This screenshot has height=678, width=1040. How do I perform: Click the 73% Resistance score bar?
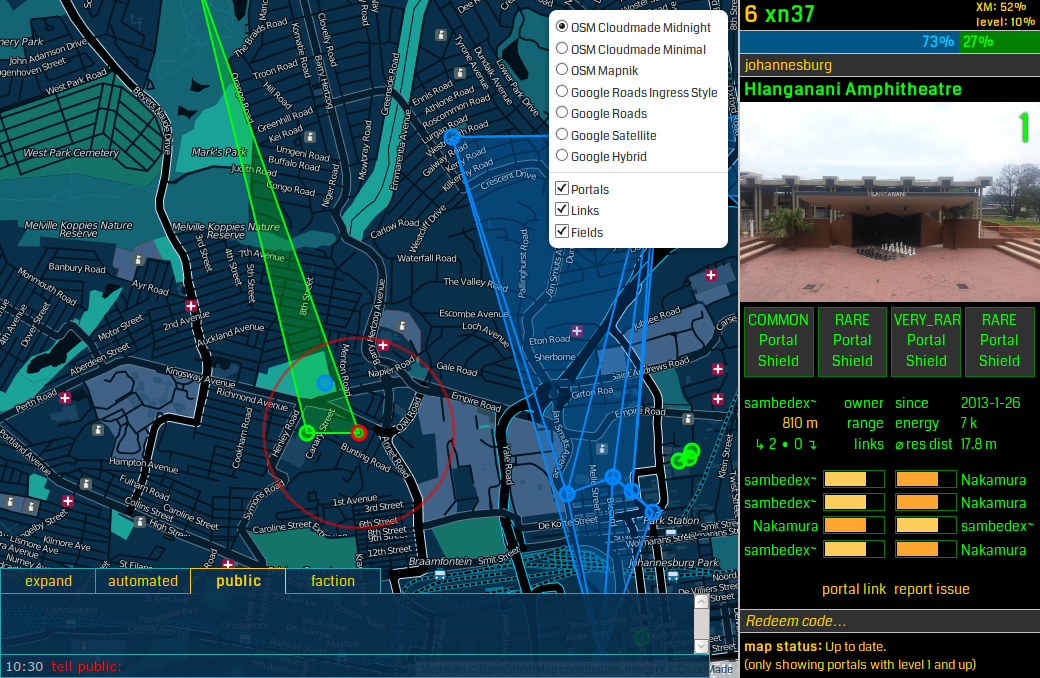[849, 42]
